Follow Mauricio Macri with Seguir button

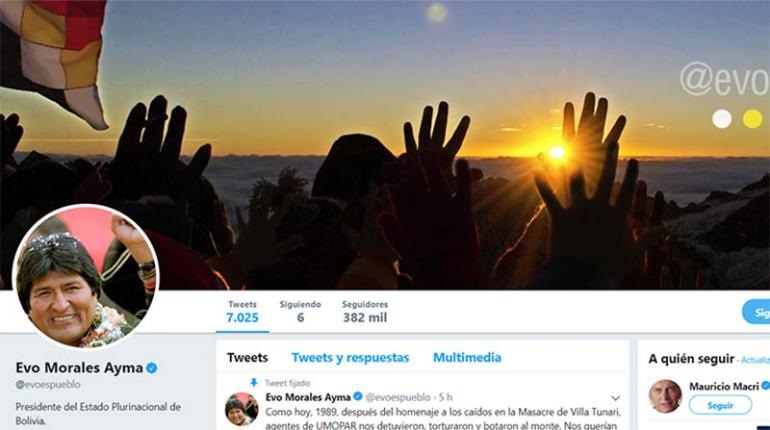(720, 405)
